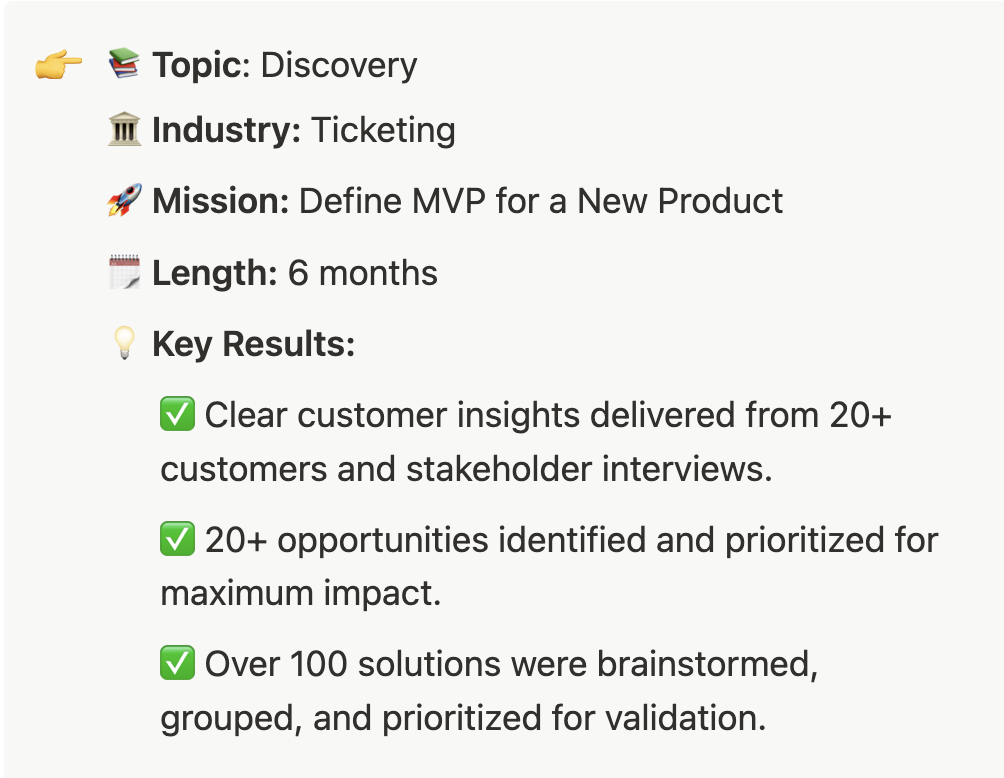Click the light bulb emoji beside Key Results
1004x778 pixels.
pos(124,343)
